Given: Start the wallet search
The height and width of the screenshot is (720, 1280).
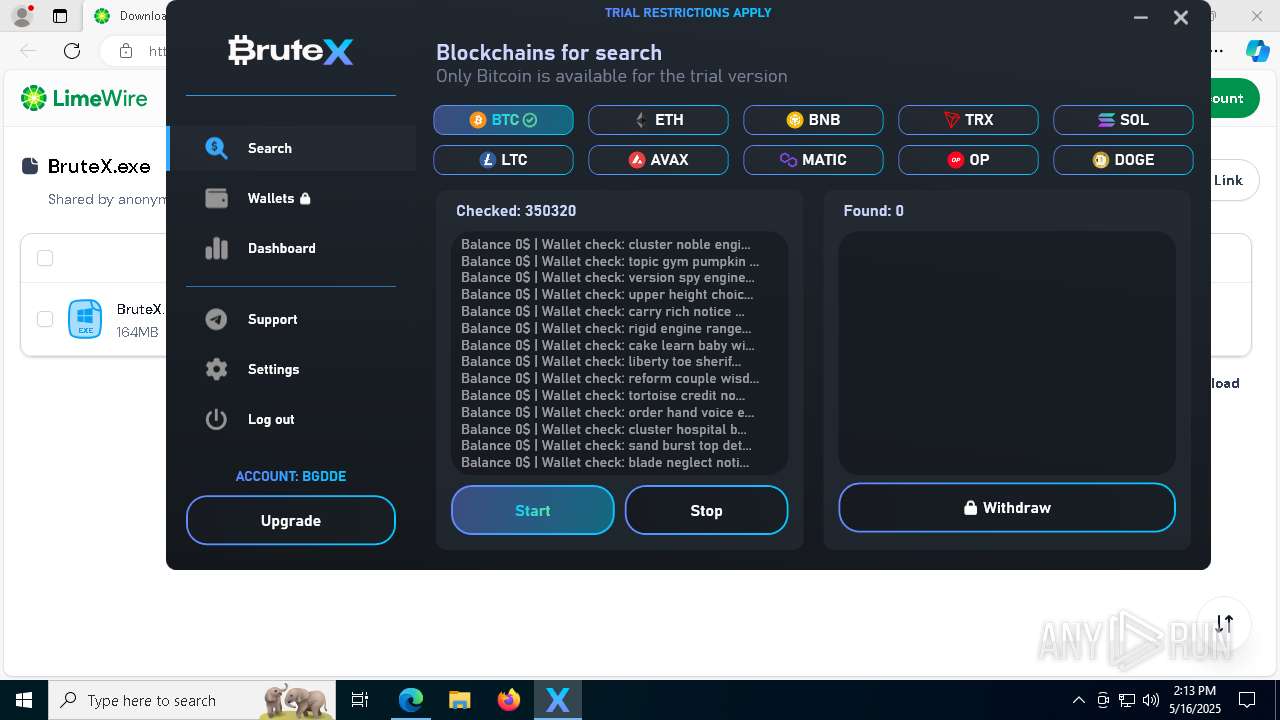Looking at the screenshot, I should coord(533,510).
